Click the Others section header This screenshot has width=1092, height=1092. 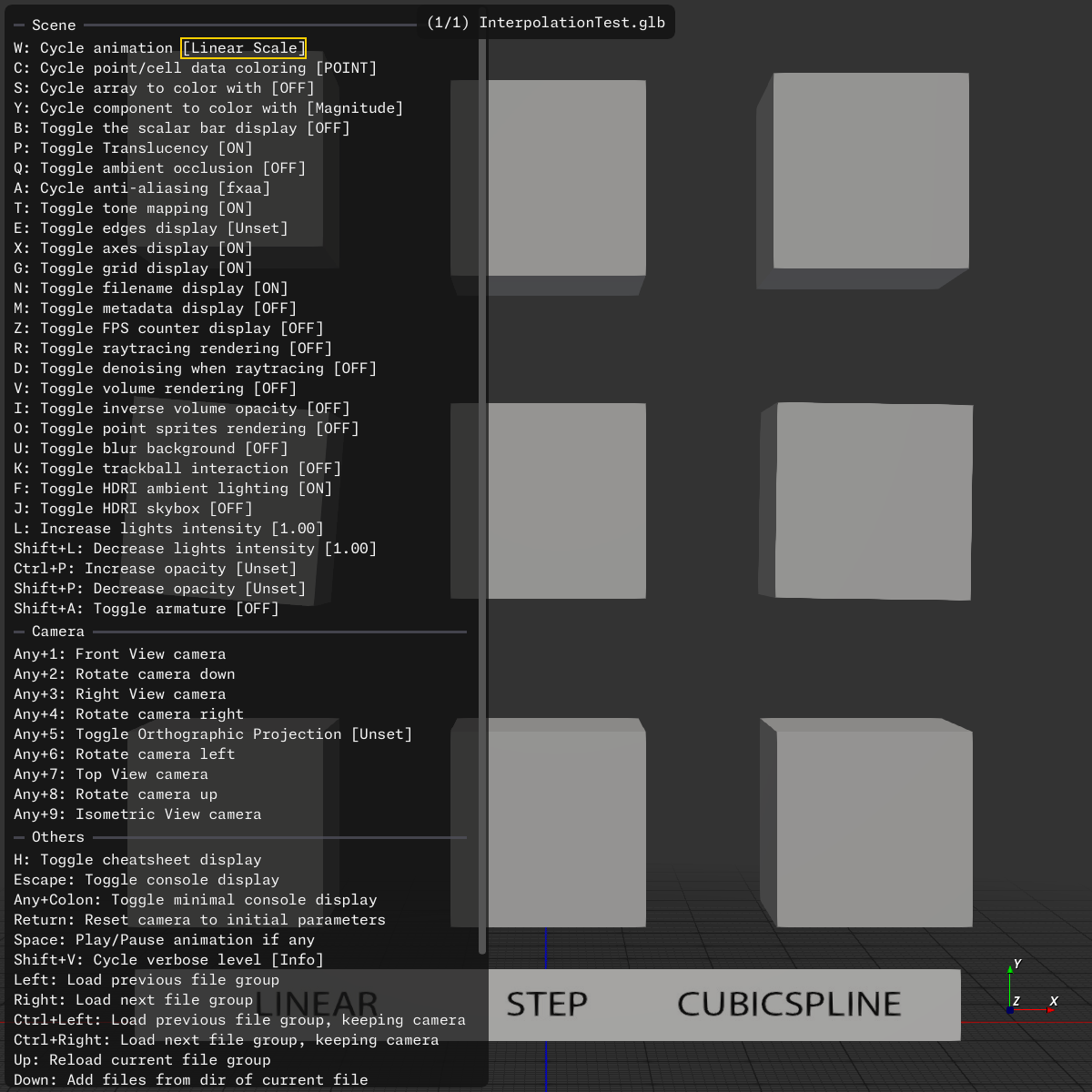click(x=58, y=837)
